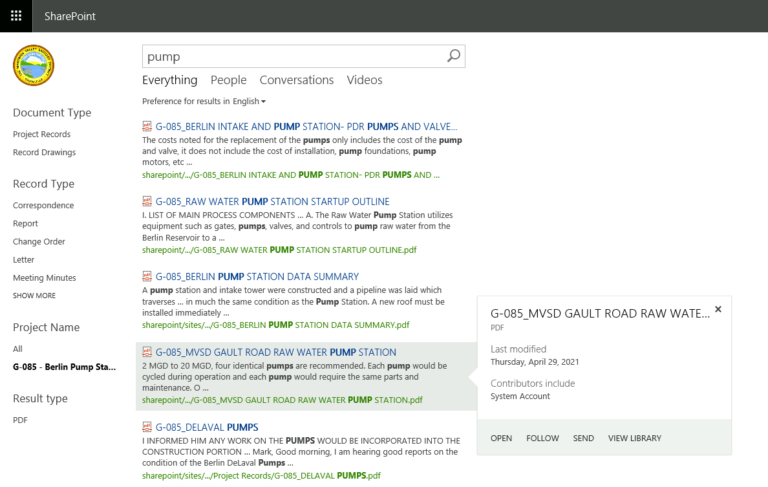The width and height of the screenshot is (768, 487).
Task: Click the search magnifier icon
Action: tap(454, 56)
